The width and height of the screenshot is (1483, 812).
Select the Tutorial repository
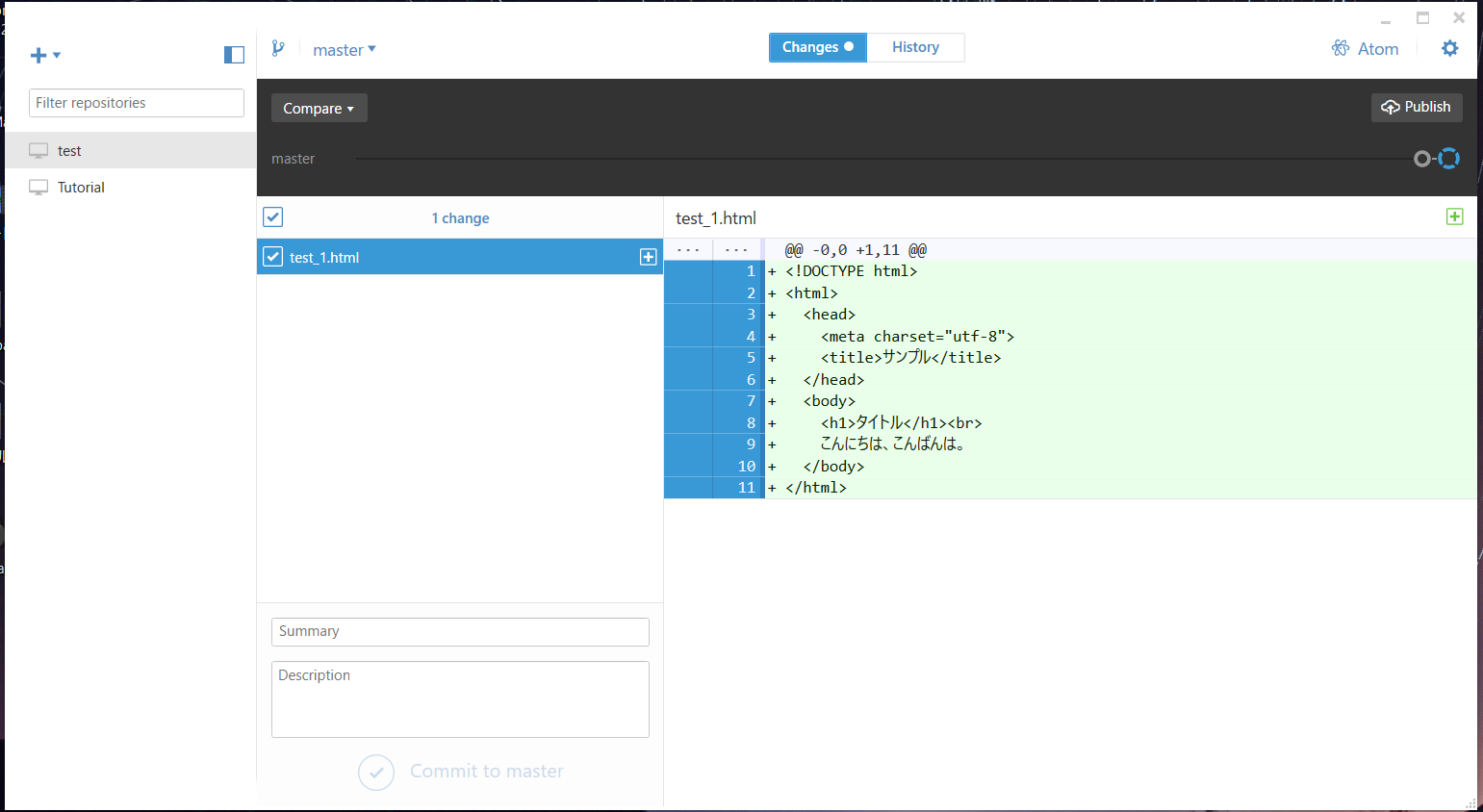click(131, 187)
